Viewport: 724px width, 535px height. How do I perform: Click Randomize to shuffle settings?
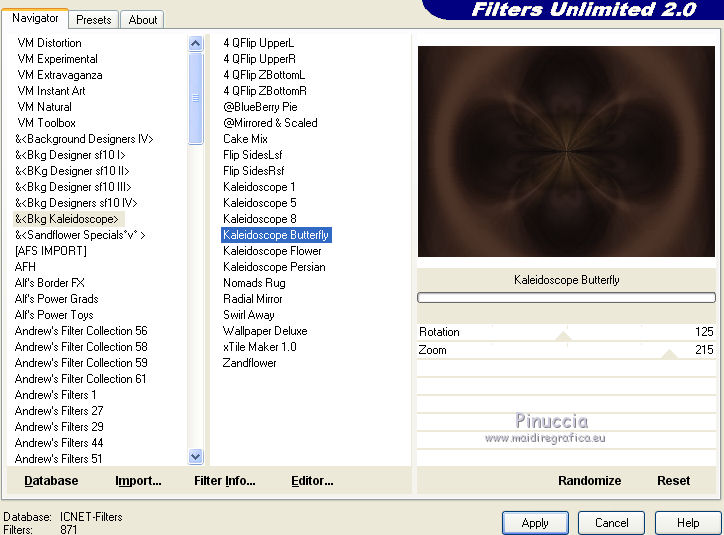tap(589, 481)
